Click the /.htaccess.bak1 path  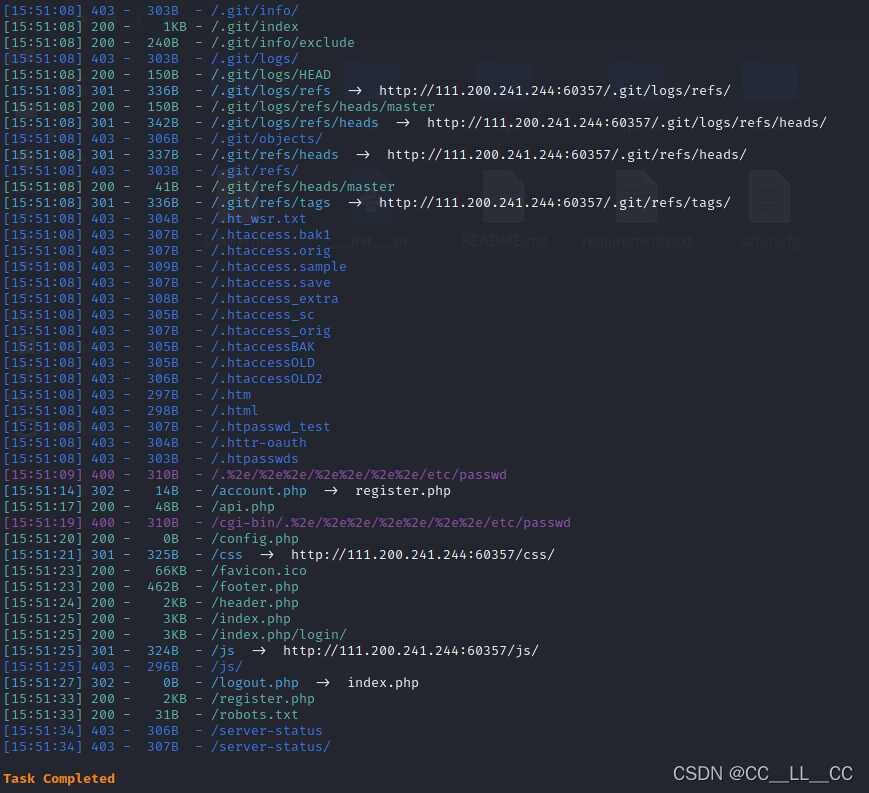click(x=271, y=235)
